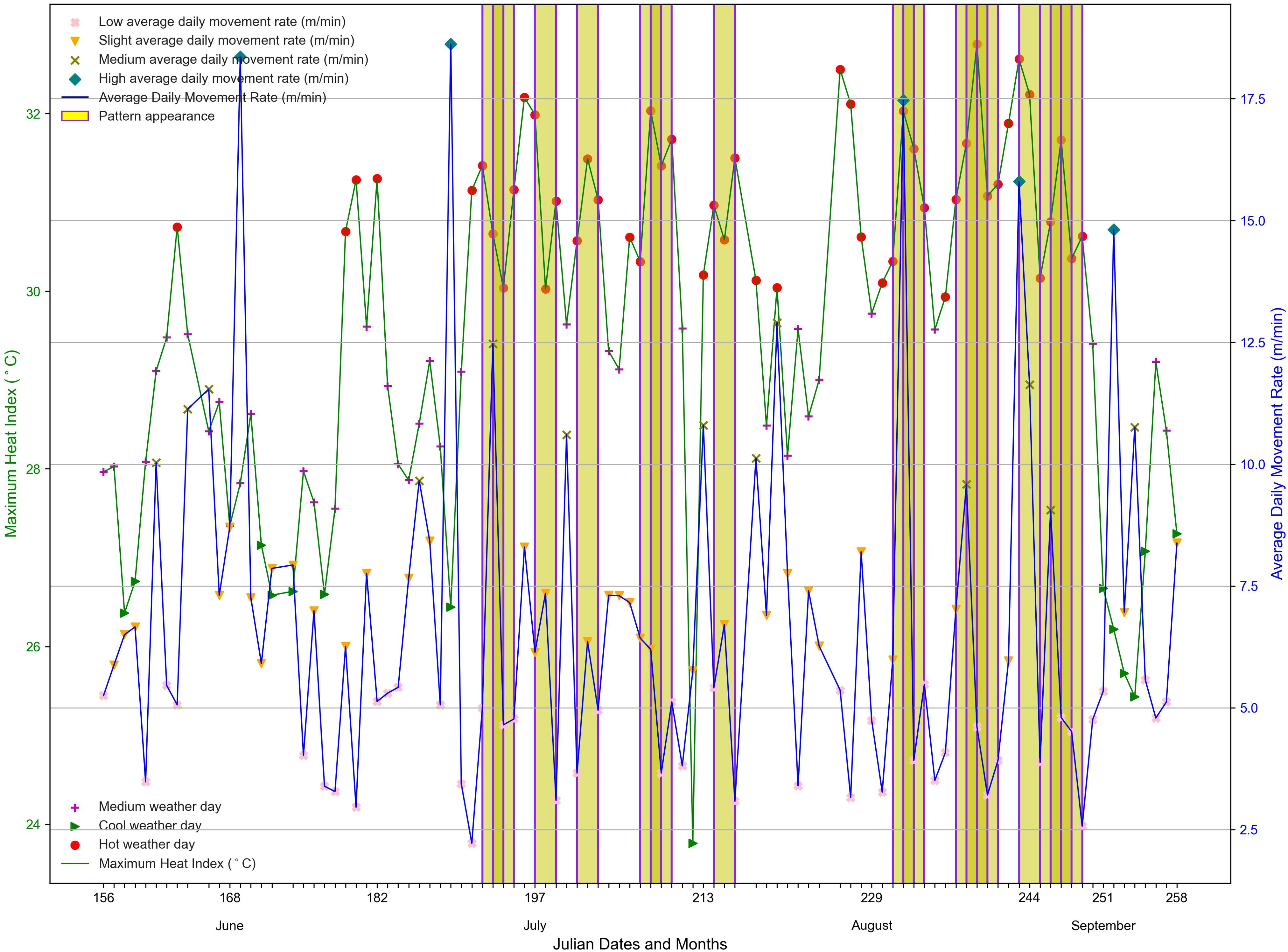Click the orange triangle marker in the Slight movement legend
The width and height of the screenshot is (1288, 952).
pyautogui.click(x=75, y=41)
